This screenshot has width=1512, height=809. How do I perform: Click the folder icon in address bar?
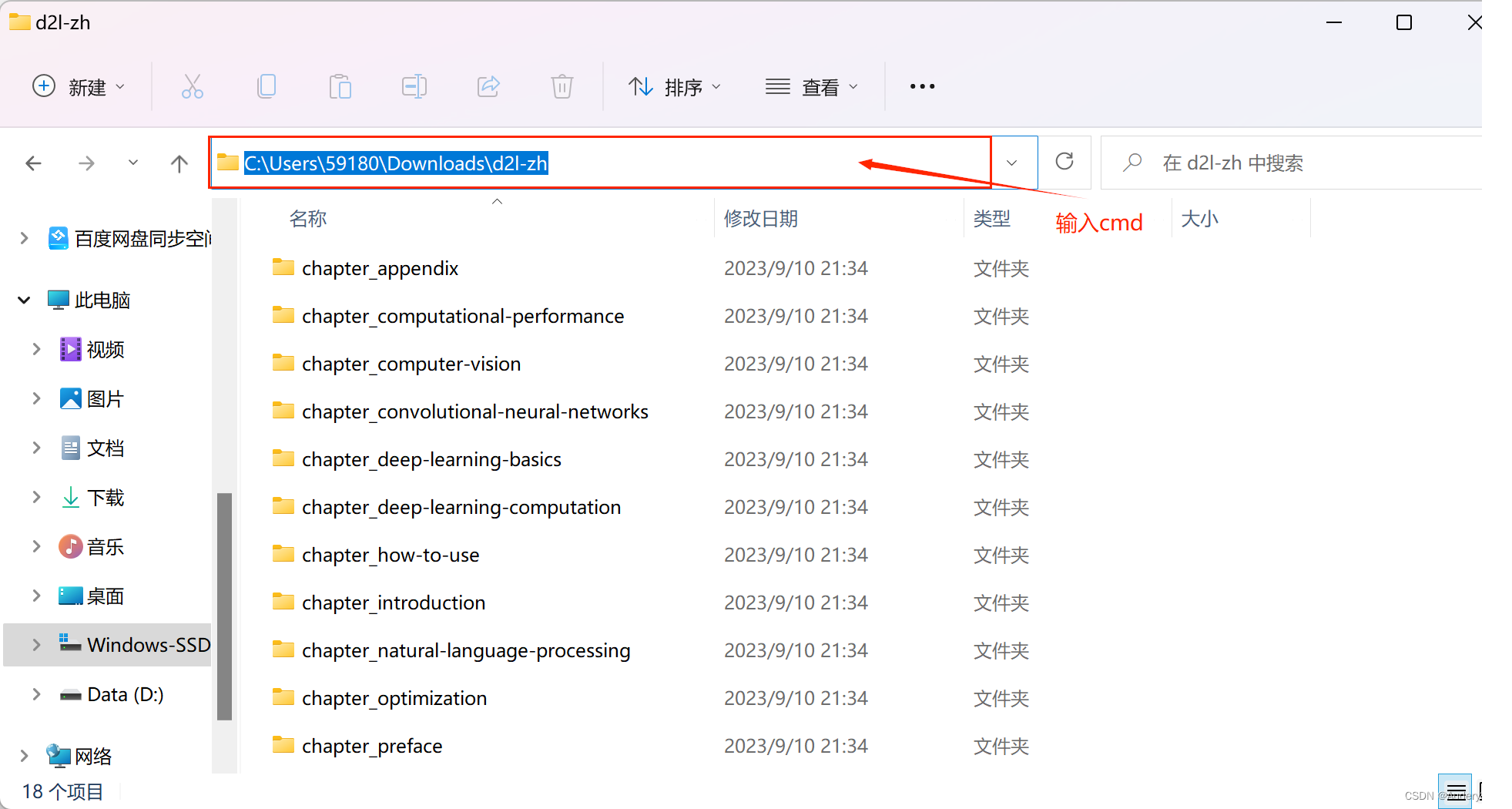click(x=227, y=163)
